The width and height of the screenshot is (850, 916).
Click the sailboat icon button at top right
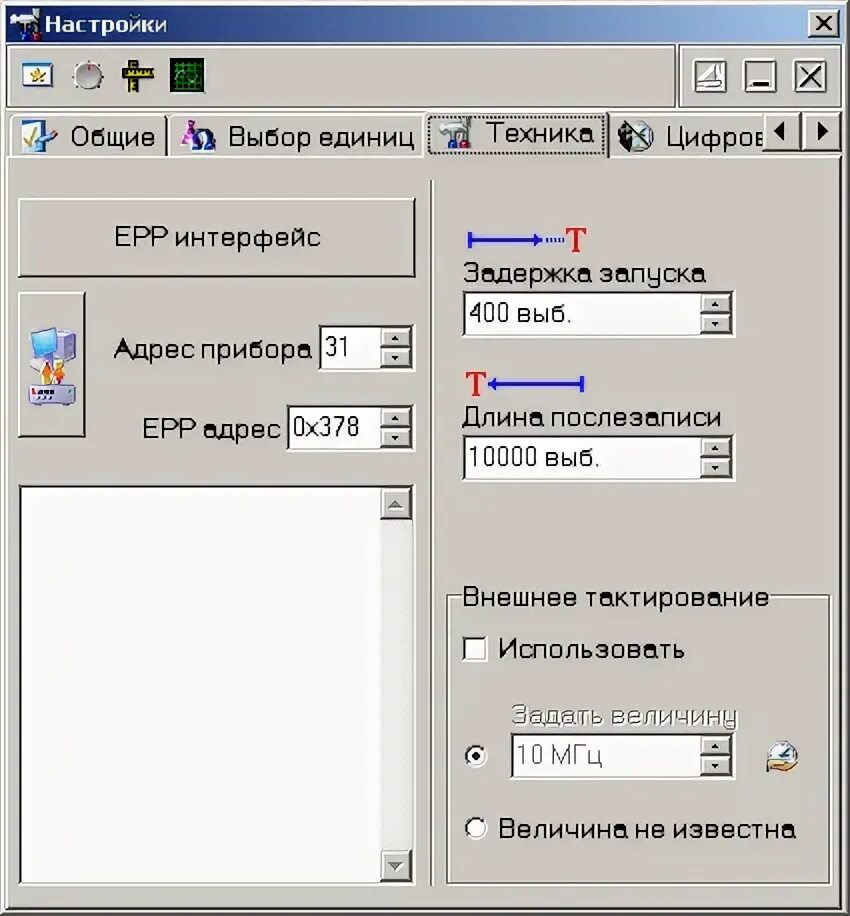coord(709,76)
